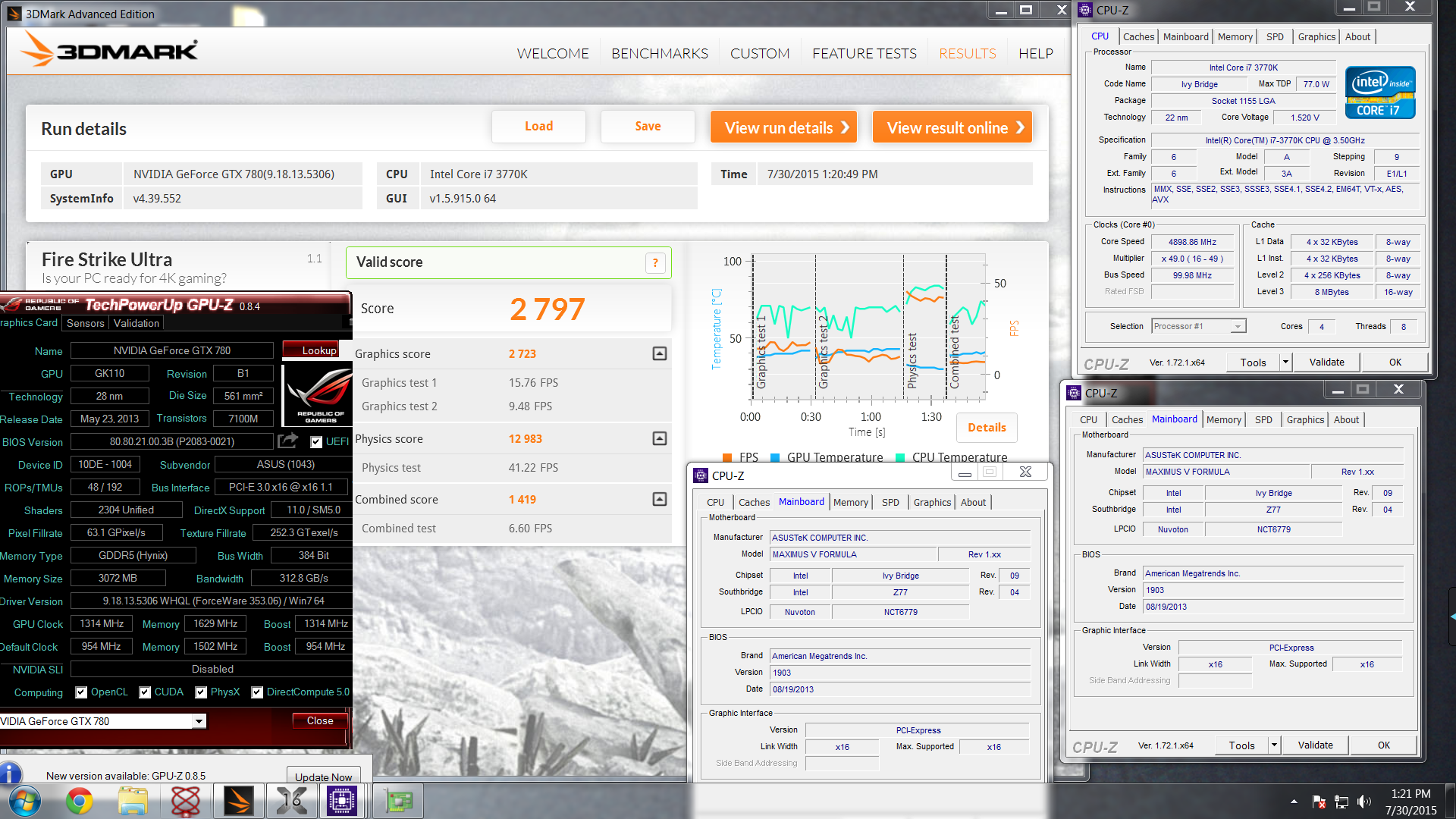Screen dimensions: 1456x819
Task: Click the CPU-Z title icon in middle window
Action: (x=701, y=476)
